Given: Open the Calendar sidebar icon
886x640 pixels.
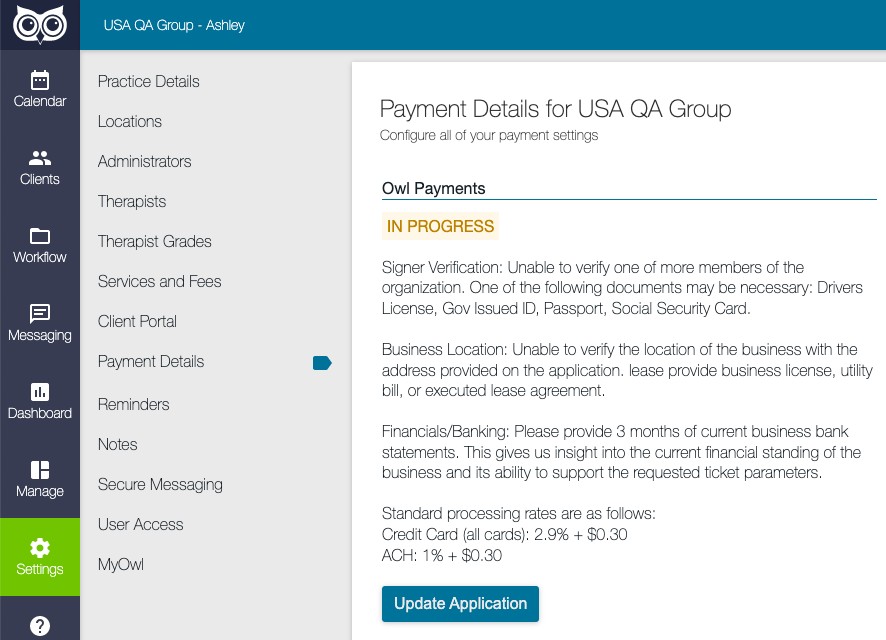Looking at the screenshot, I should (40, 80).
